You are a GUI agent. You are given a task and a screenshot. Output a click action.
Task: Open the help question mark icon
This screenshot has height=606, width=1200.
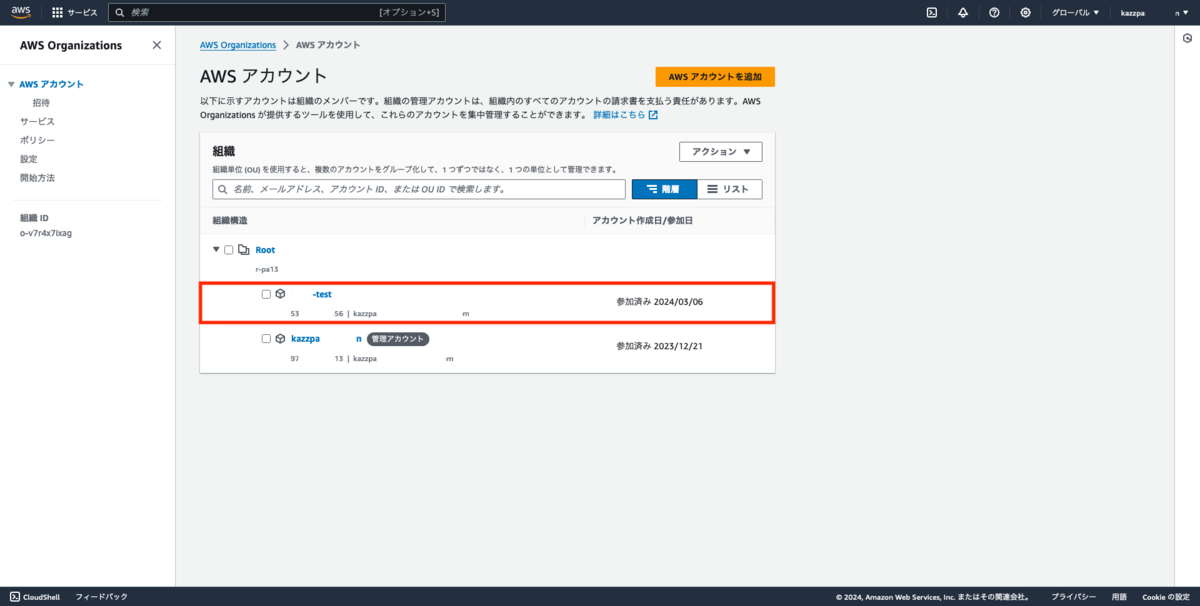pos(994,13)
